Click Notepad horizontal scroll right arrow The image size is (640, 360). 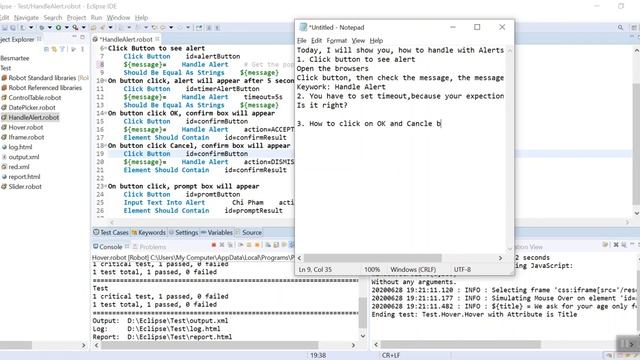point(500,258)
